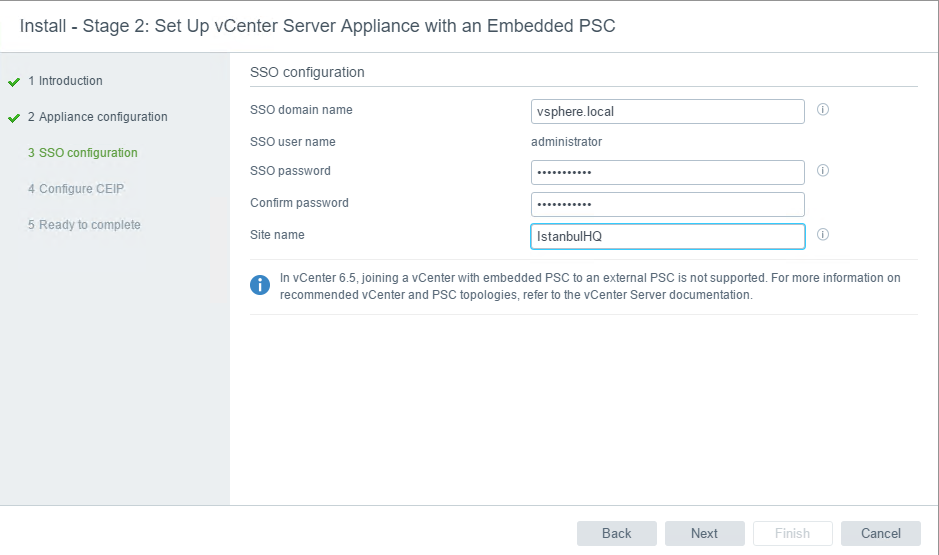This screenshot has width=939, height=555.
Task: Proceed with the Next button
Action: pyautogui.click(x=705, y=533)
